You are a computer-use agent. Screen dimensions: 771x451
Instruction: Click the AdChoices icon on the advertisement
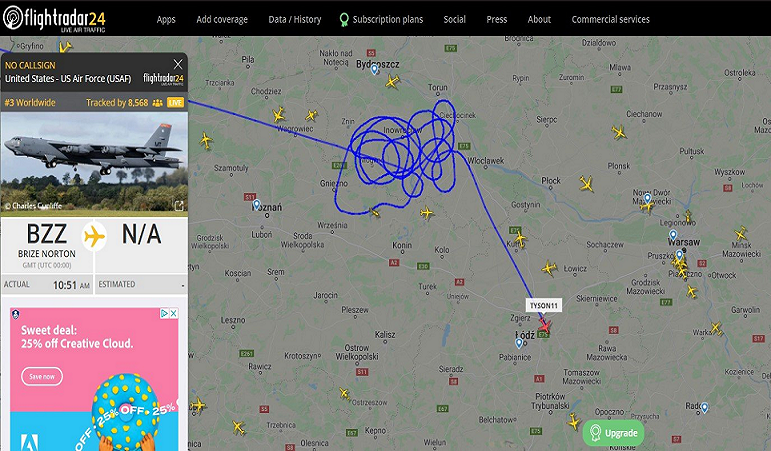(x=165, y=313)
